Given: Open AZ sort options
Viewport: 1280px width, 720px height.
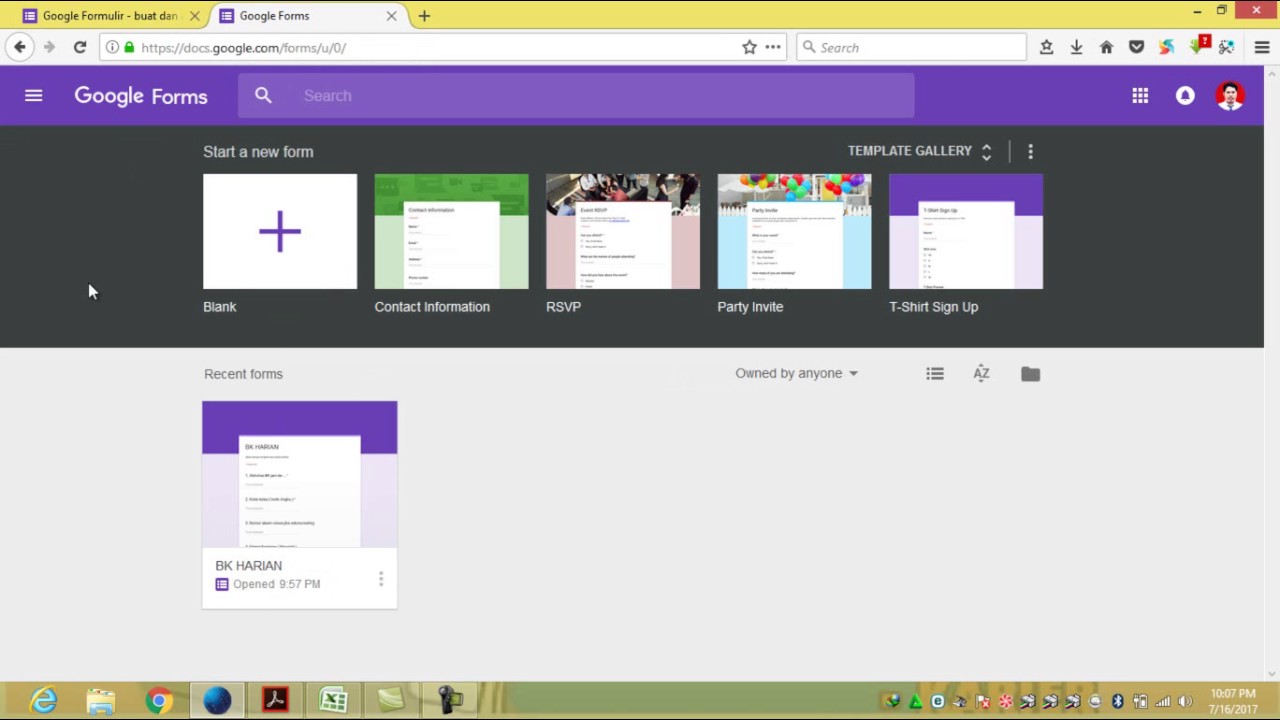Looking at the screenshot, I should coord(982,373).
